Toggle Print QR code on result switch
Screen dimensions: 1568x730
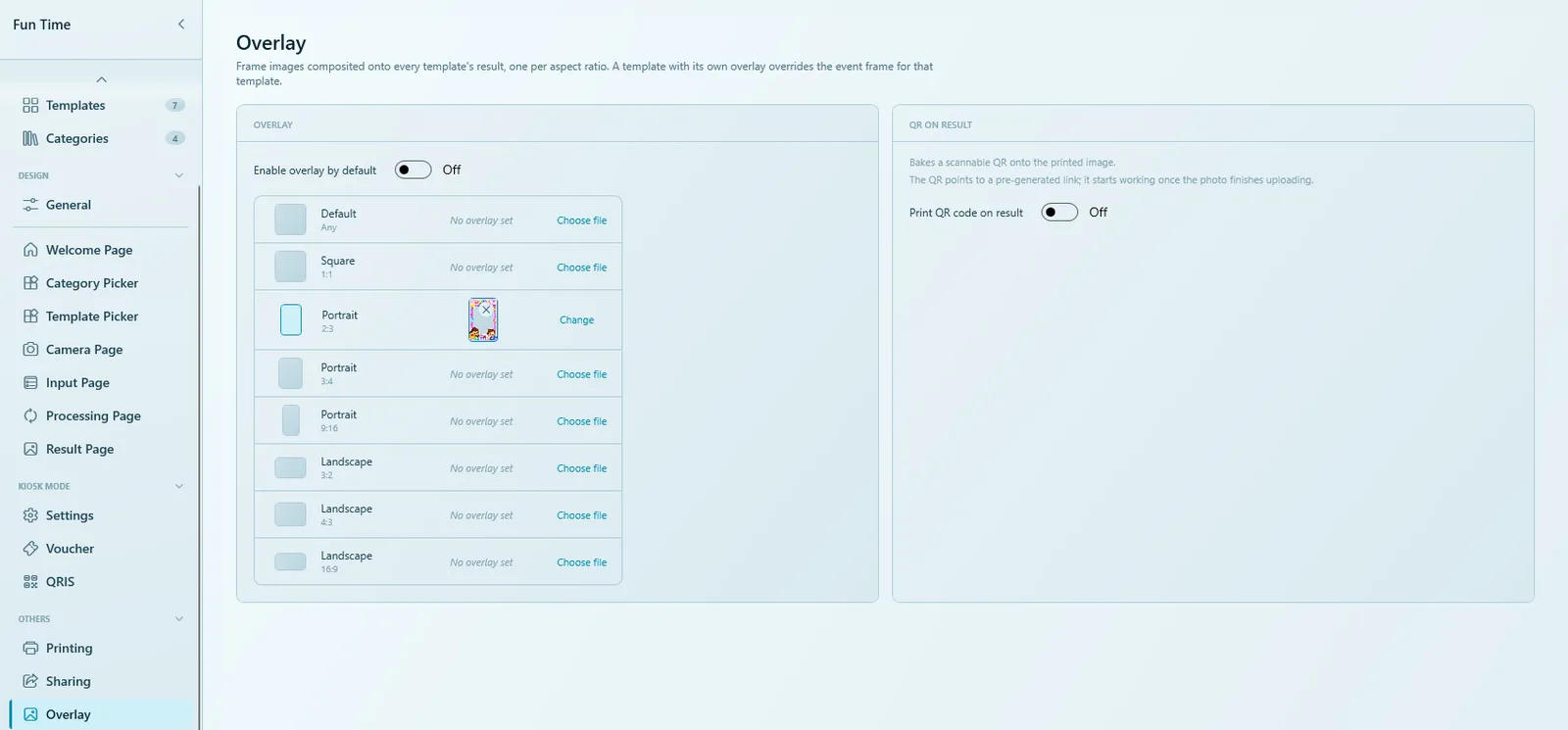coord(1059,212)
